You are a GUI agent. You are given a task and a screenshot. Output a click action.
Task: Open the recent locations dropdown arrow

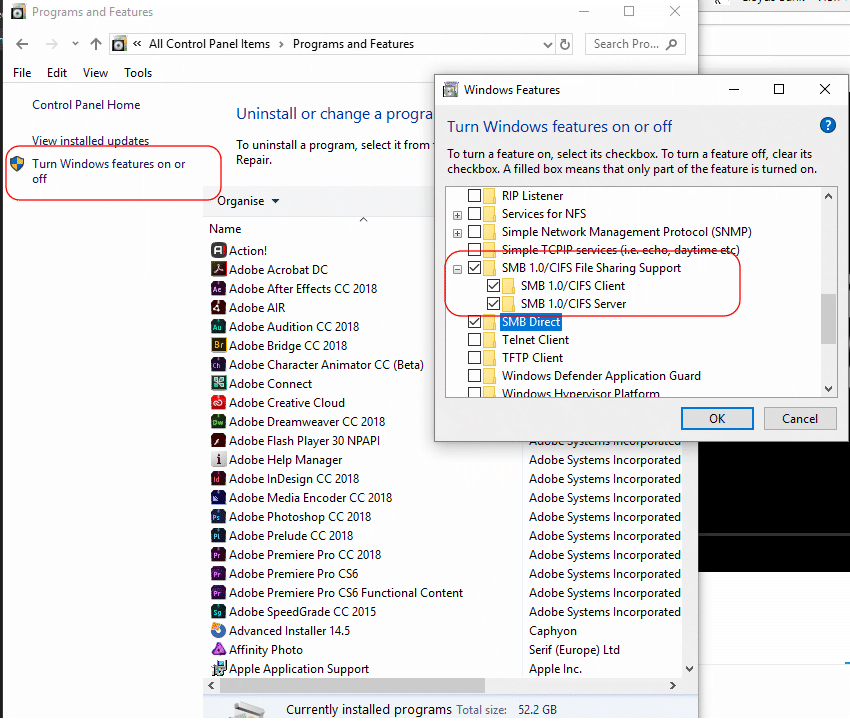coord(75,43)
